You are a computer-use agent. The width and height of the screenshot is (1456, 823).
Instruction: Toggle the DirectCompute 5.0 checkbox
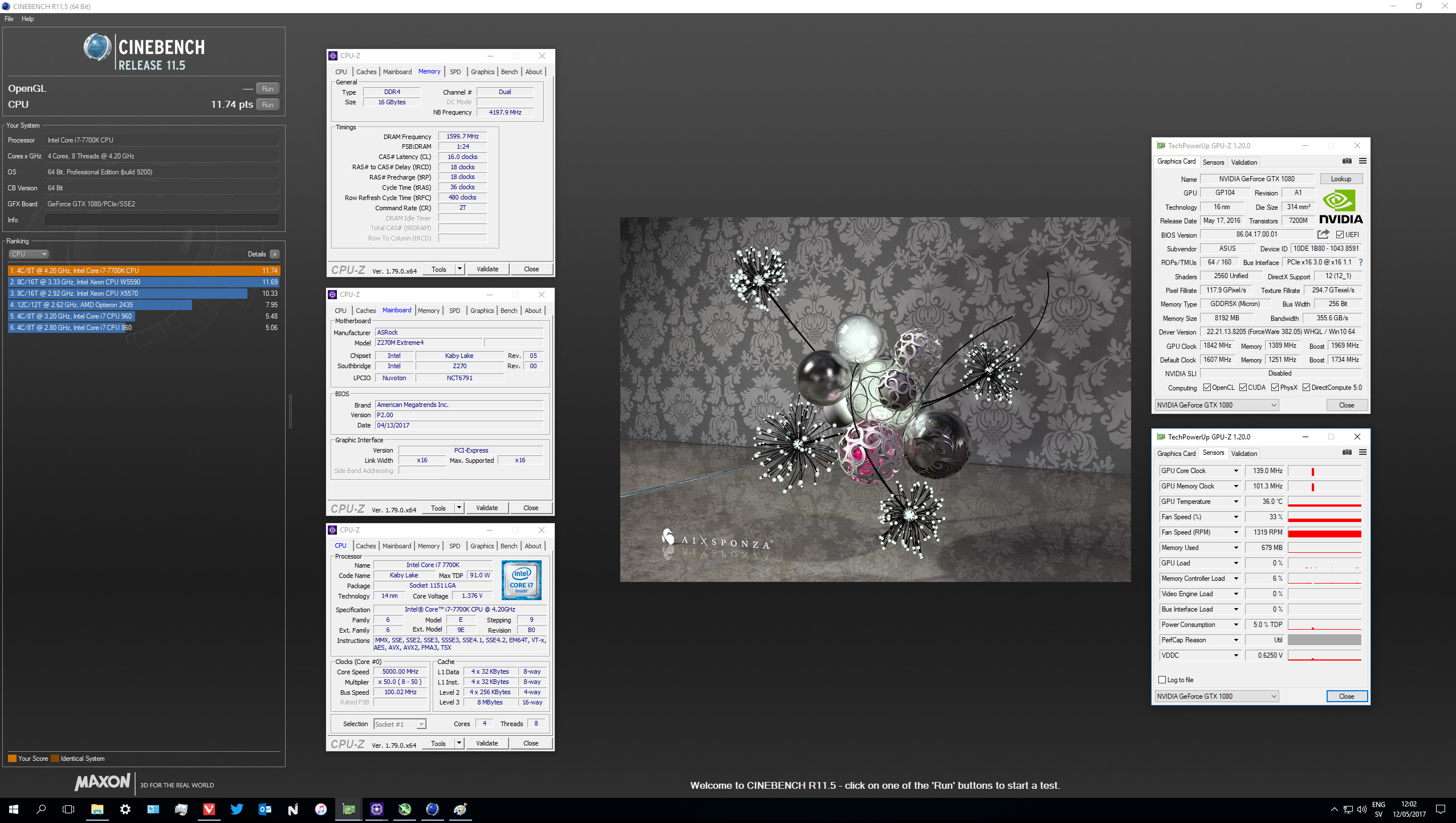coord(1306,388)
